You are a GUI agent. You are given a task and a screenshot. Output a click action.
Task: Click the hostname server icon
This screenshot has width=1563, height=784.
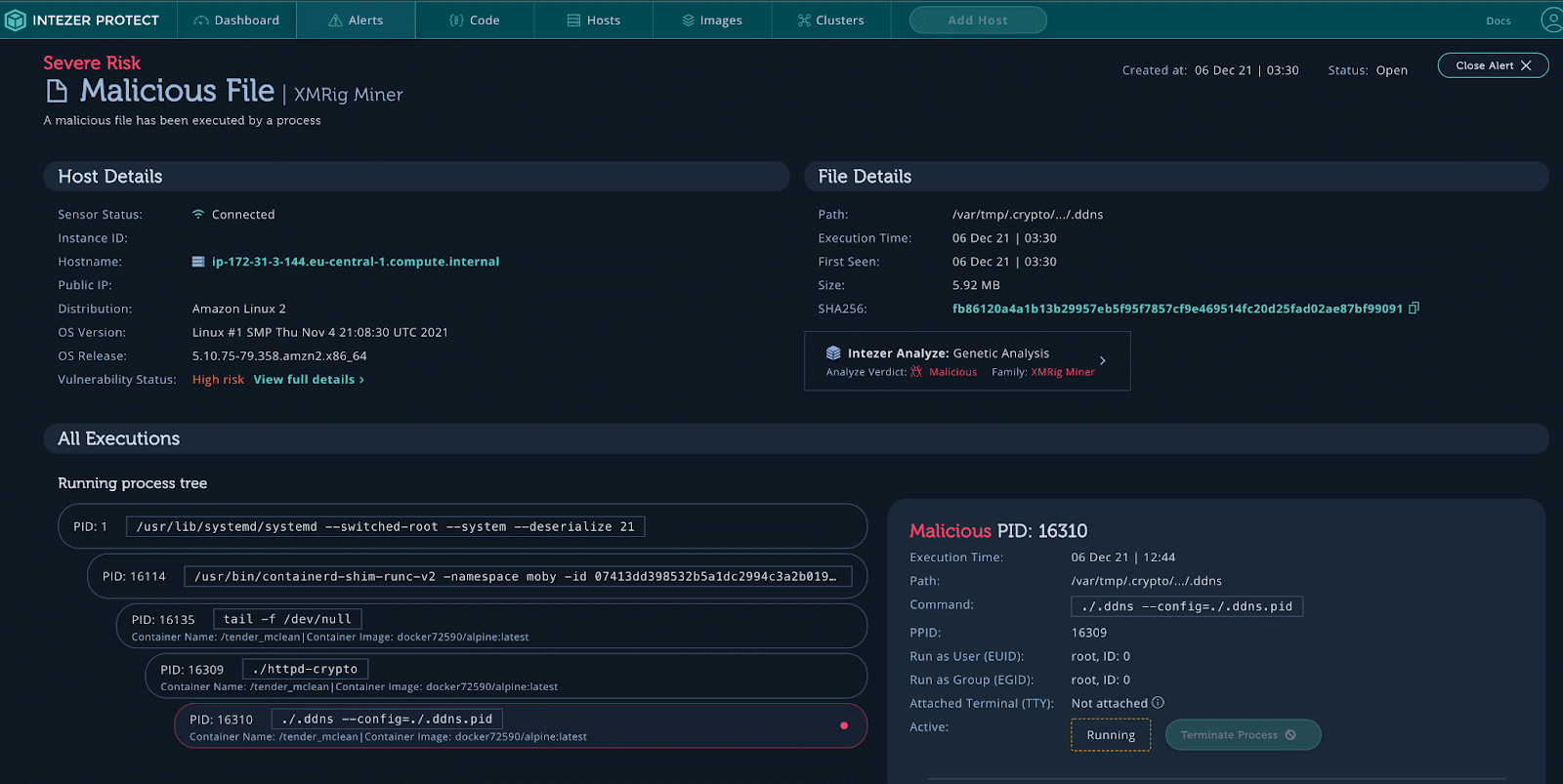click(198, 262)
